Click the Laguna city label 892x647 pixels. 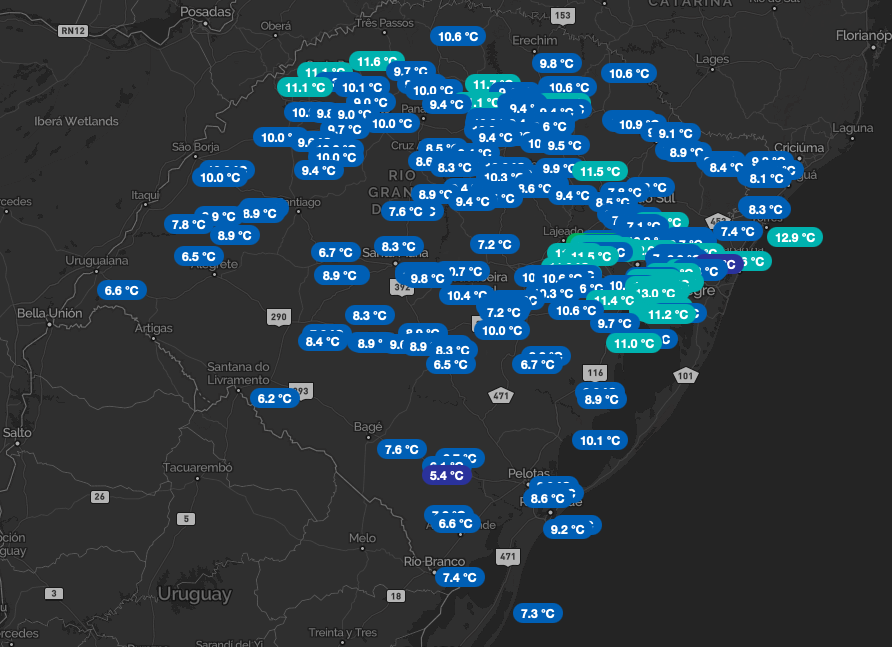click(853, 128)
